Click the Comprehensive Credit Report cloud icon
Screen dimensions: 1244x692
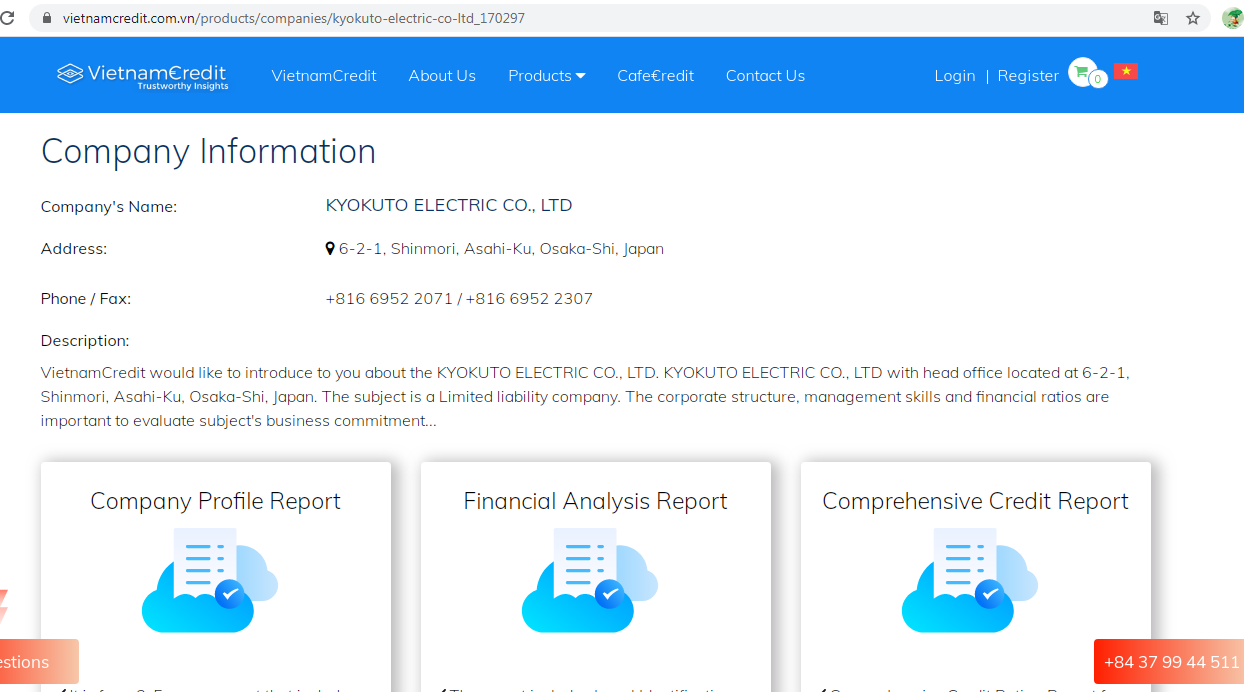(970, 581)
